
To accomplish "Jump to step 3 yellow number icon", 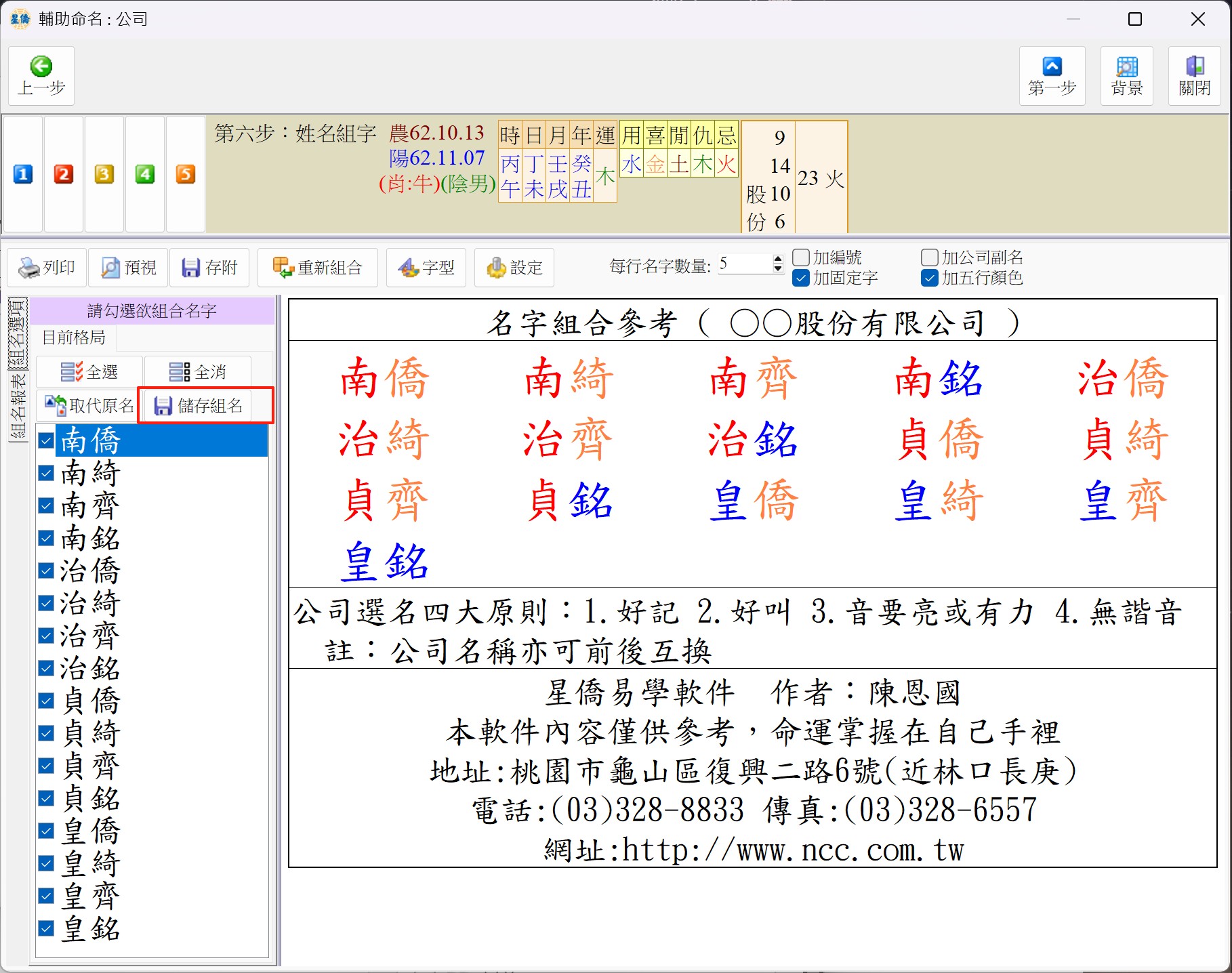I will click(x=104, y=174).
